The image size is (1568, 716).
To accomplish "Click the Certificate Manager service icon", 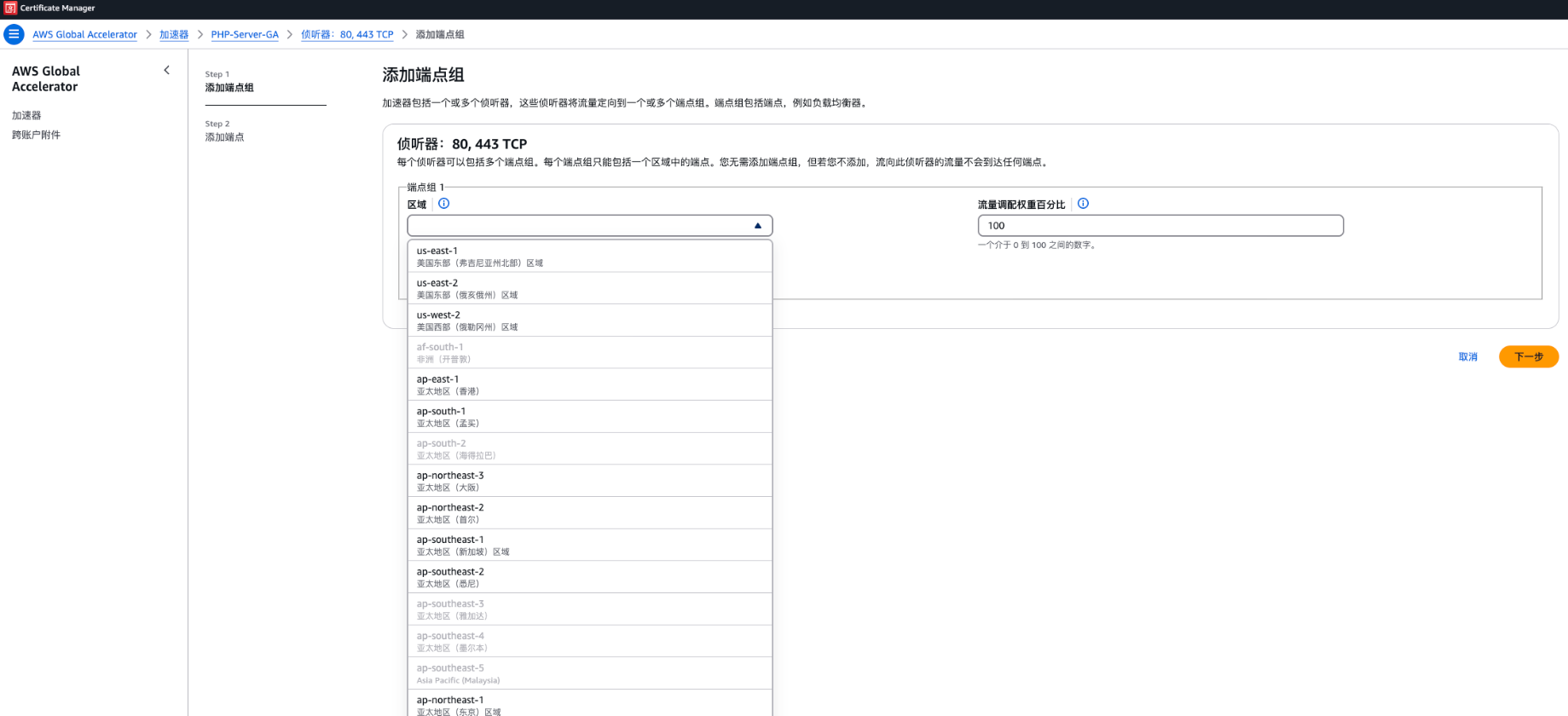I will [x=10, y=8].
